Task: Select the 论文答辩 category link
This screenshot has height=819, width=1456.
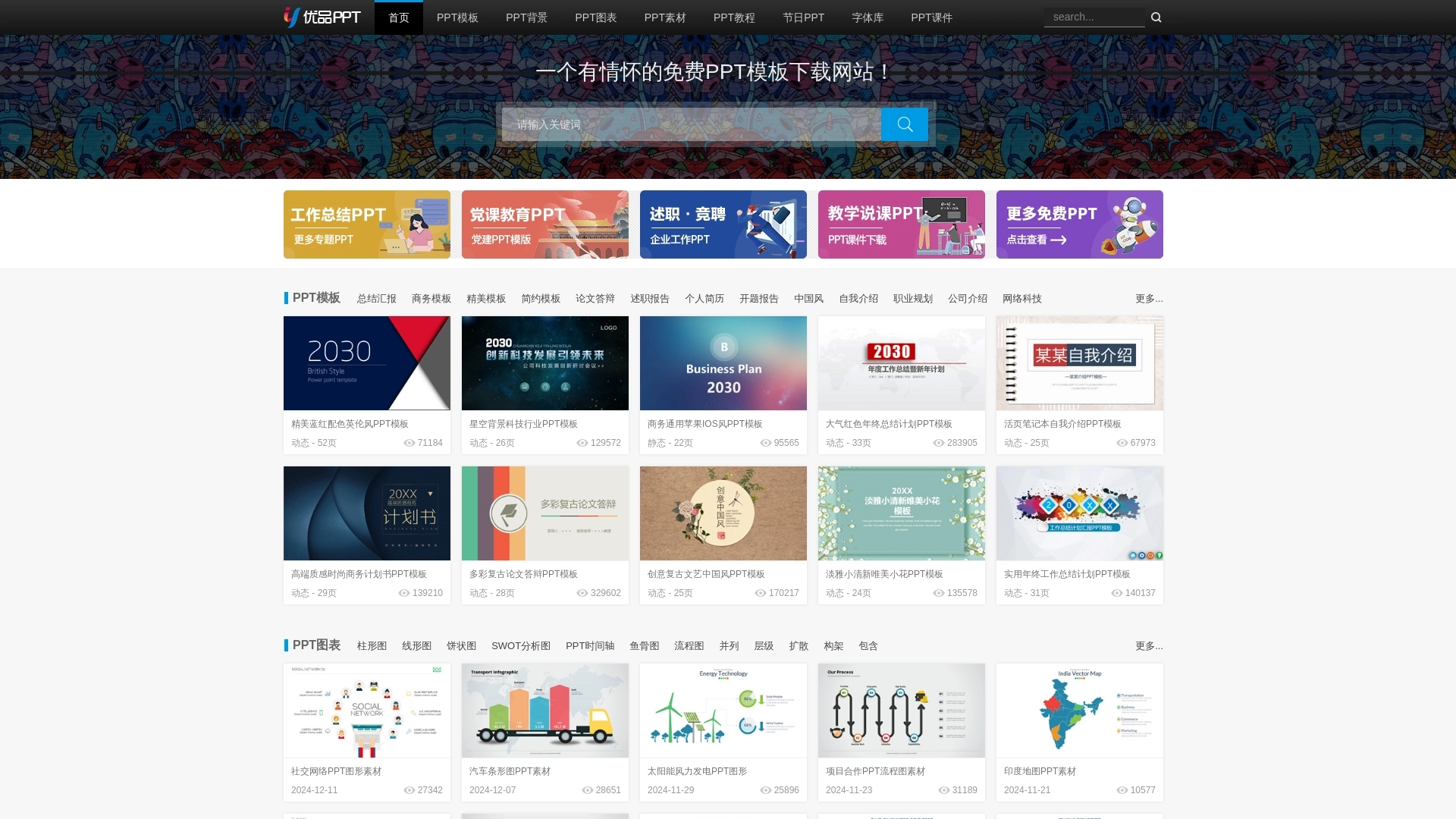Action: [x=595, y=299]
